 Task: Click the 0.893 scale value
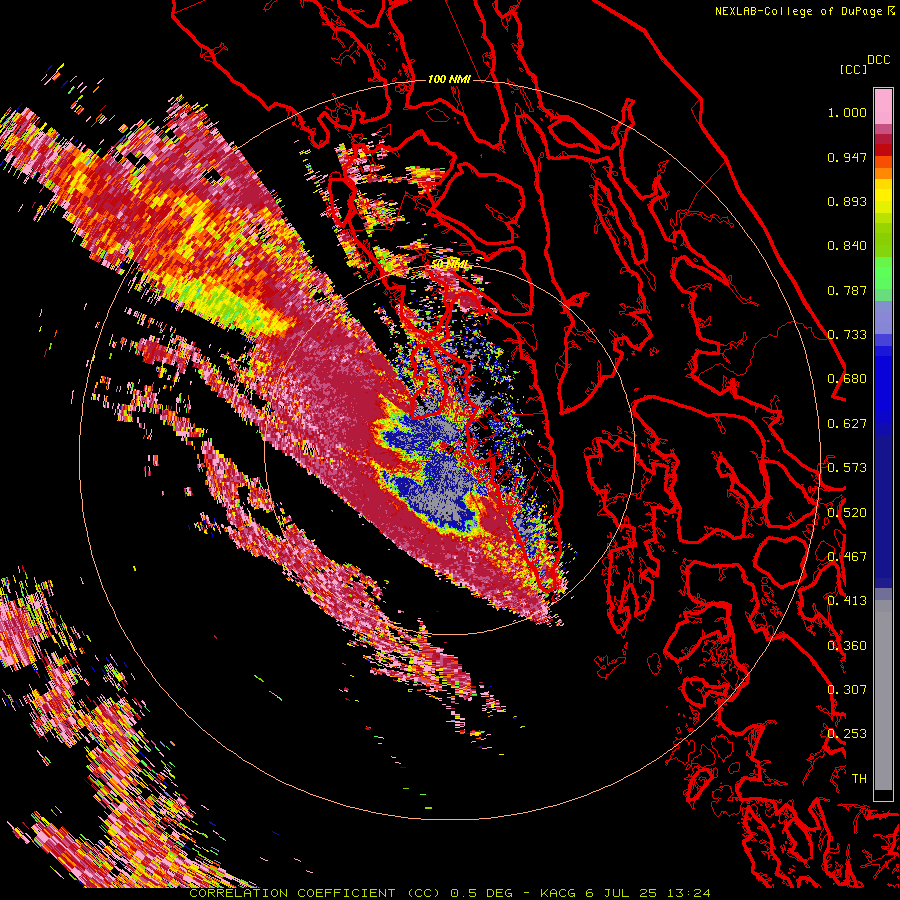847,201
